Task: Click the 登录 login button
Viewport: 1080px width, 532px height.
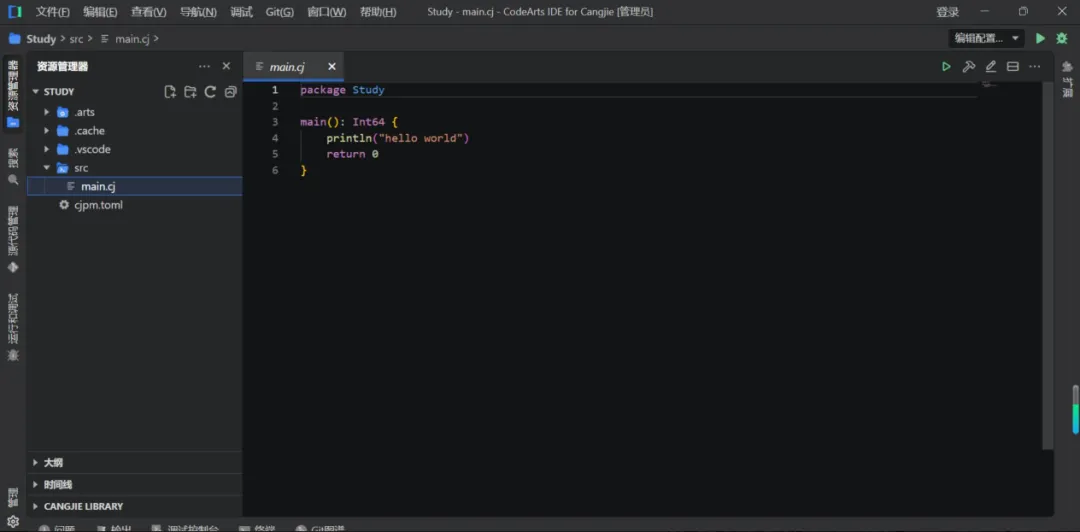Action: (x=947, y=12)
